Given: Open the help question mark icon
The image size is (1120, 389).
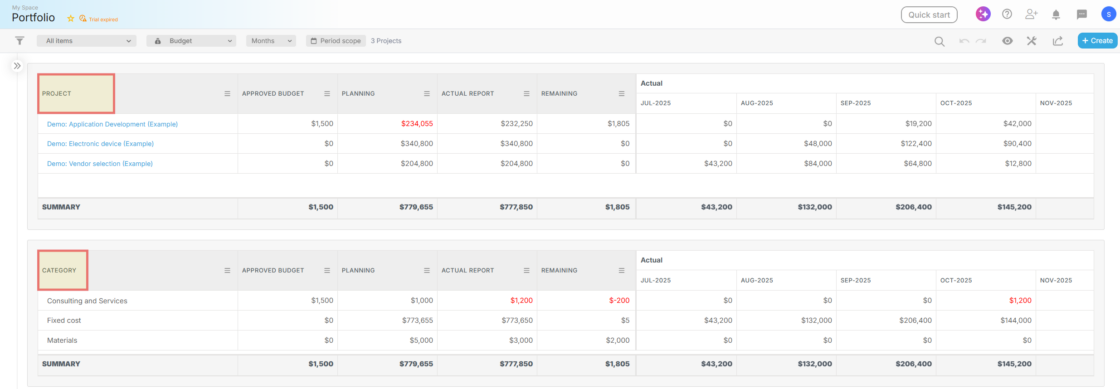Looking at the screenshot, I should click(1007, 14).
